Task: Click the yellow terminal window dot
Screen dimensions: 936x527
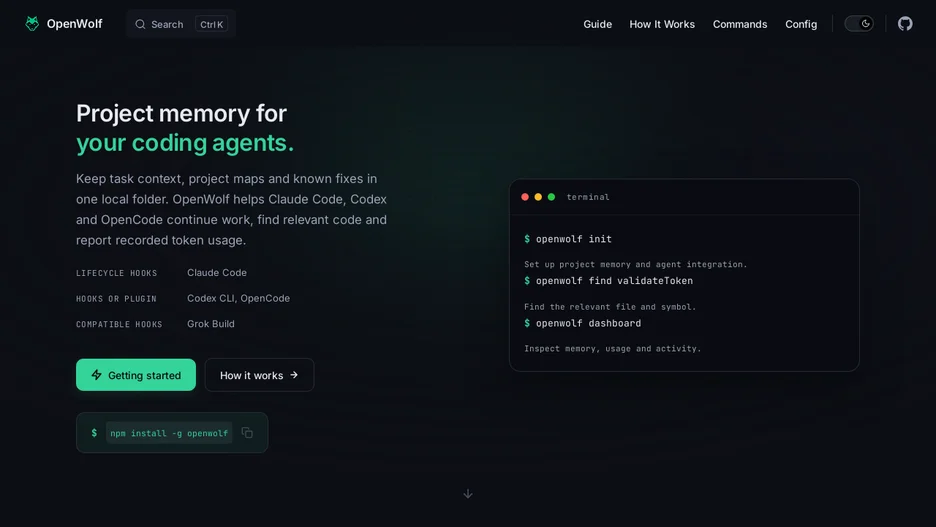Action: pos(538,197)
